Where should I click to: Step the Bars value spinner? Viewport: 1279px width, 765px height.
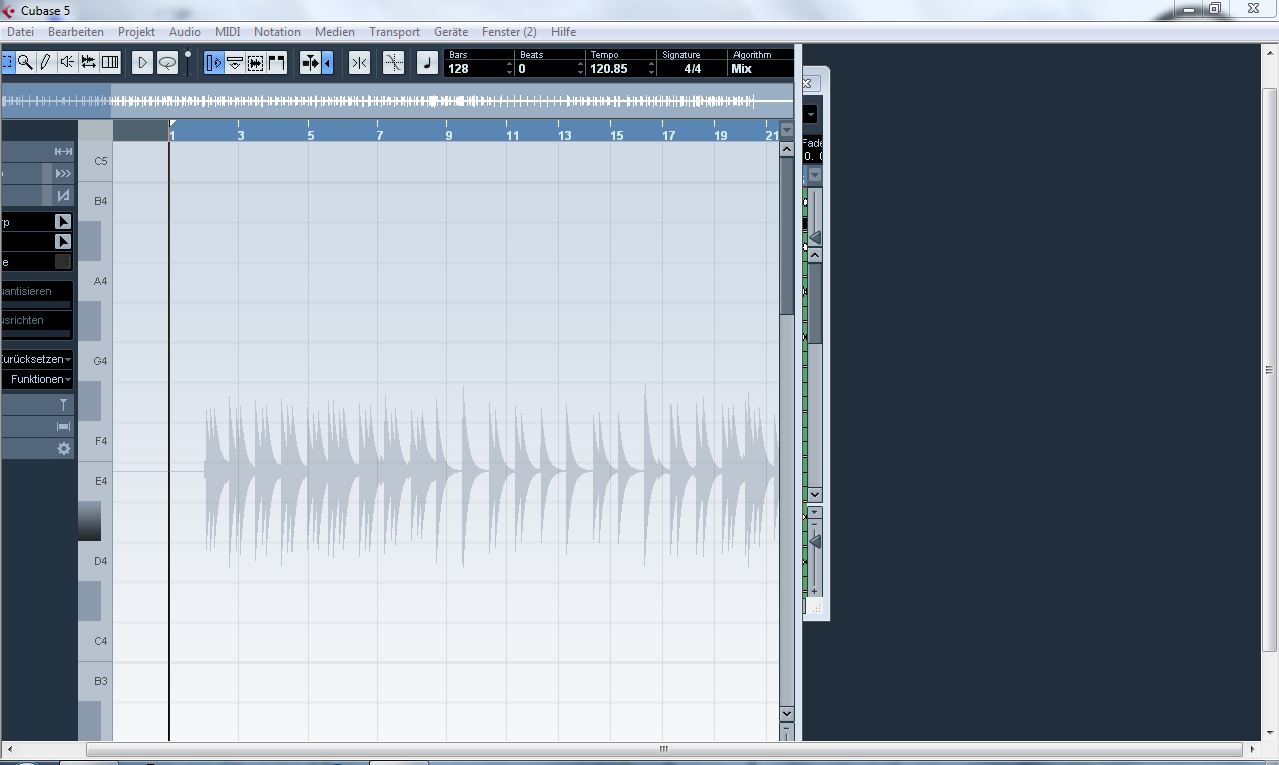point(510,69)
